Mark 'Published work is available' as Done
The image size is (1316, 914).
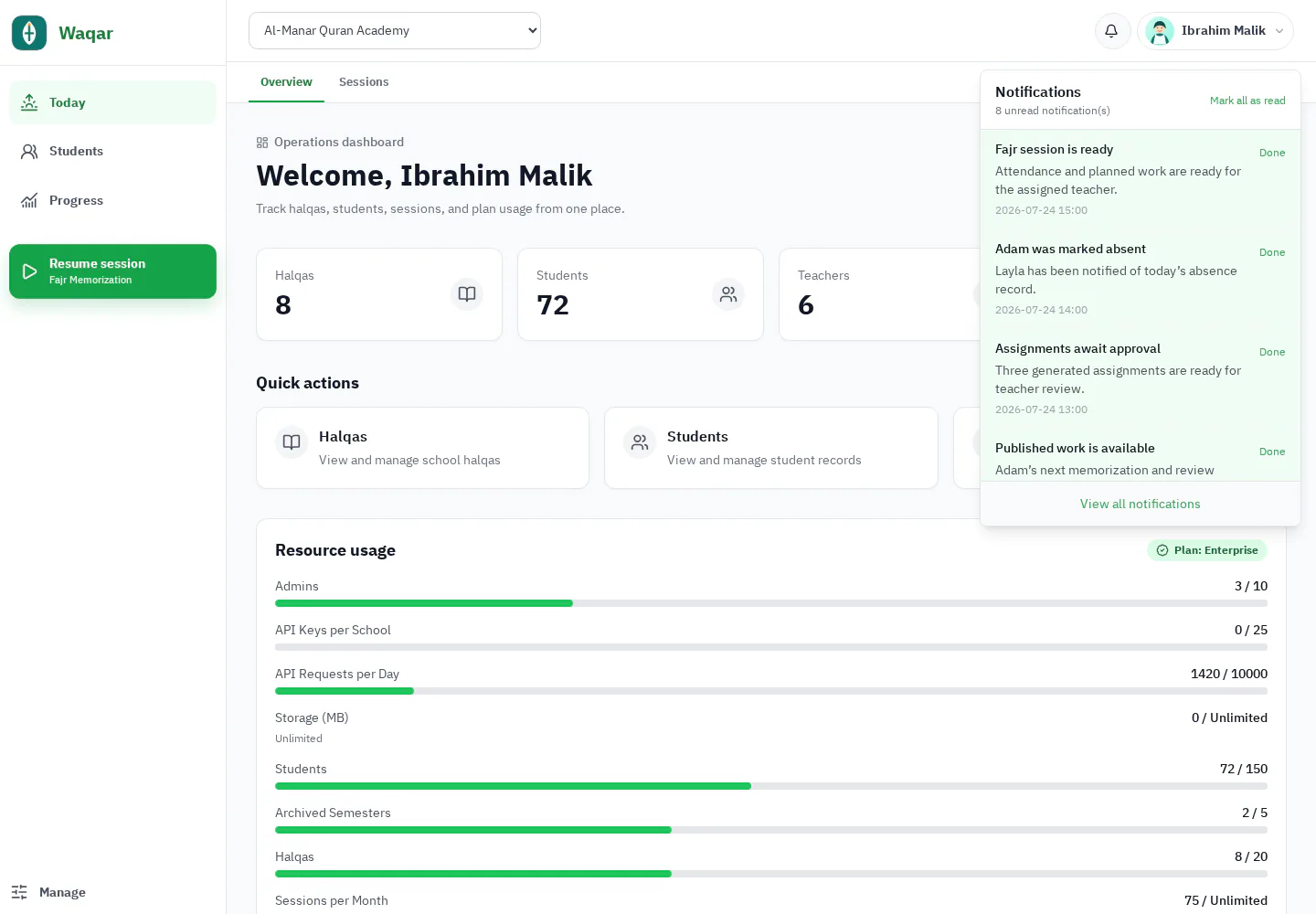1272,452
